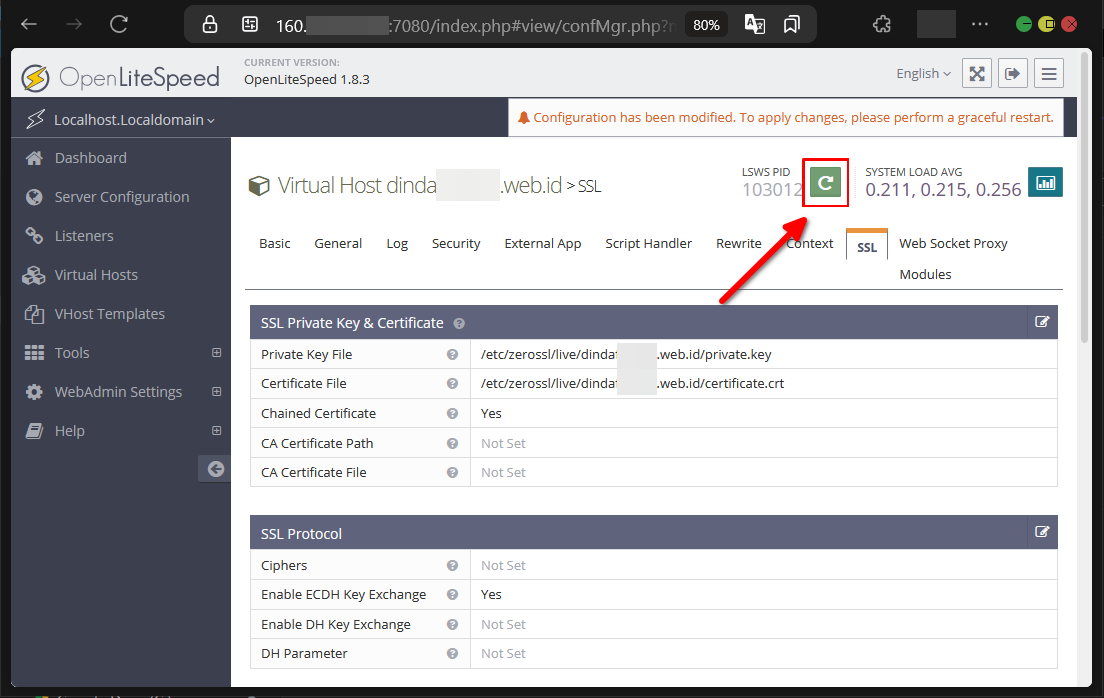The width and height of the screenshot is (1104, 698).
Task: Click the green graceful restart icon
Action: tap(825, 183)
